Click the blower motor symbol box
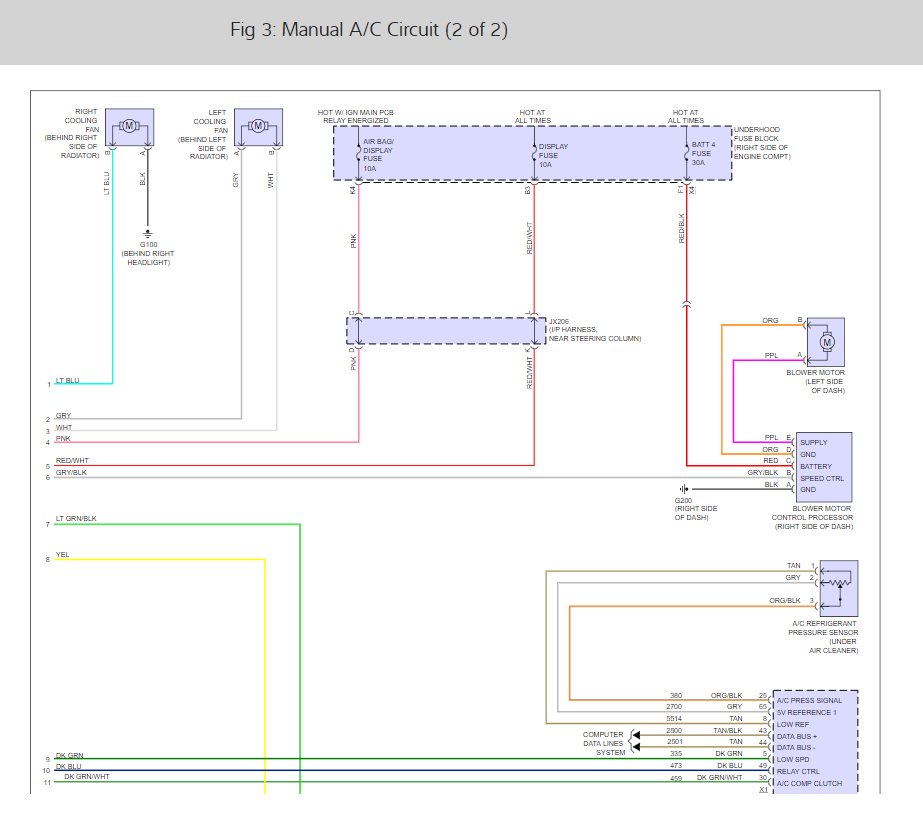 [x=826, y=342]
